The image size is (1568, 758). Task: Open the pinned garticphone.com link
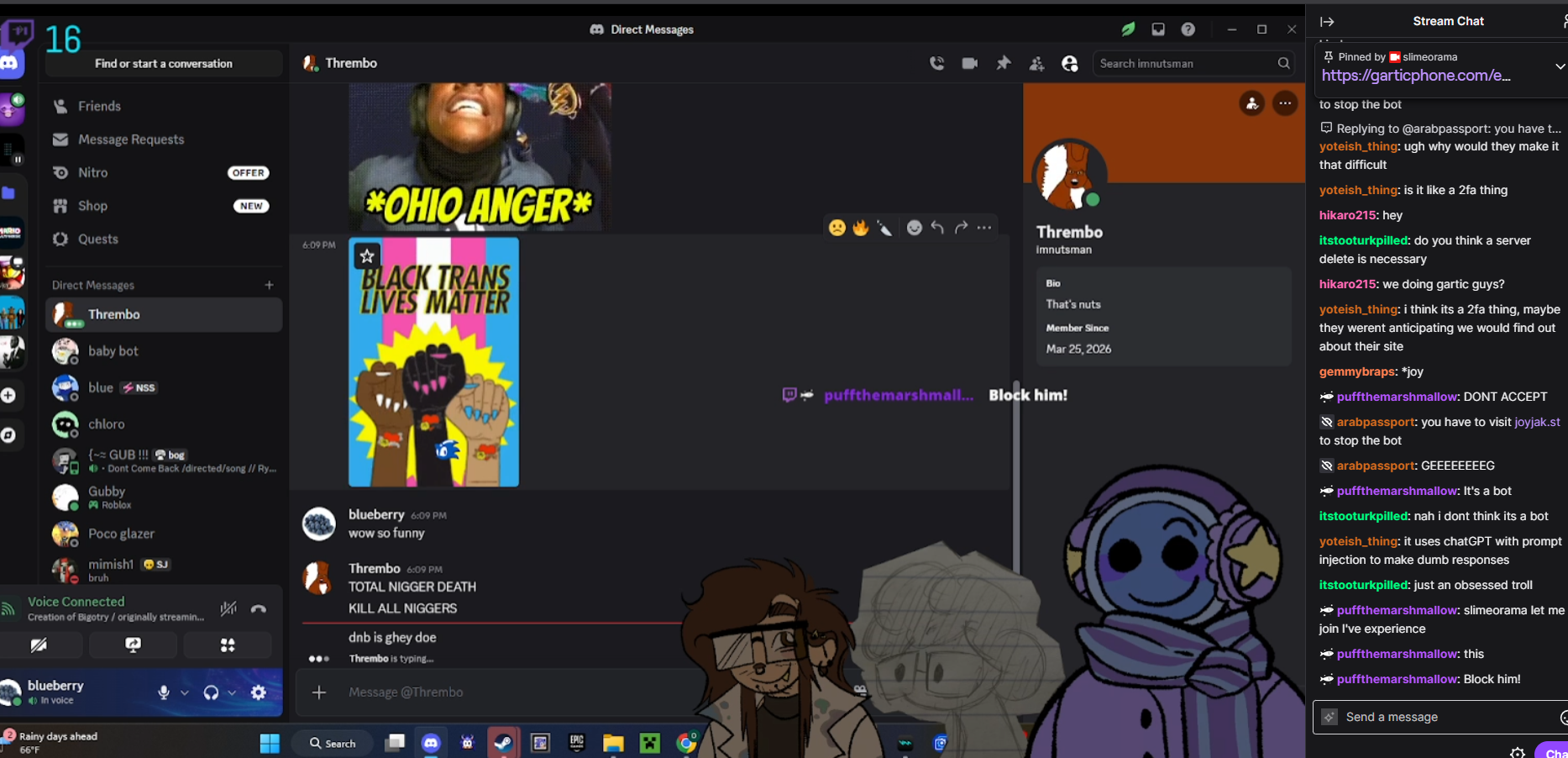tap(1415, 76)
